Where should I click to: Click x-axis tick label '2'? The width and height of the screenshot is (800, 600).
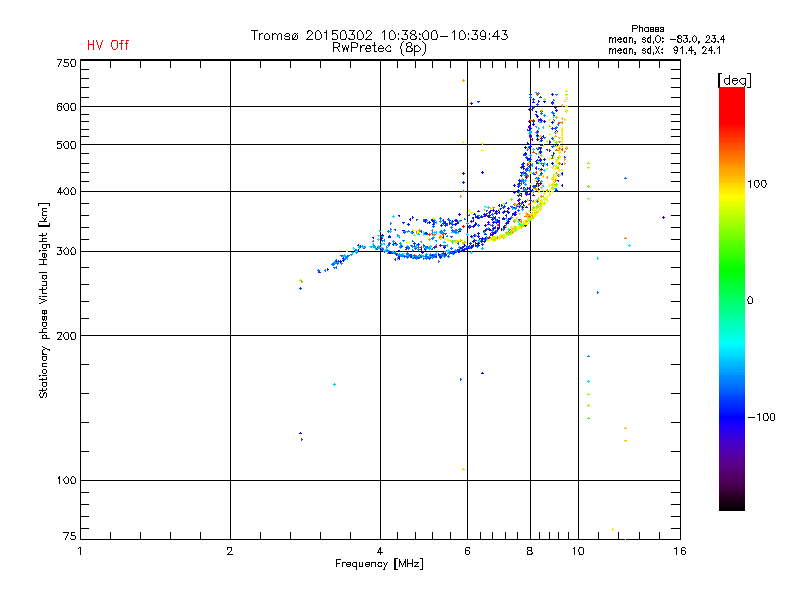230,551
